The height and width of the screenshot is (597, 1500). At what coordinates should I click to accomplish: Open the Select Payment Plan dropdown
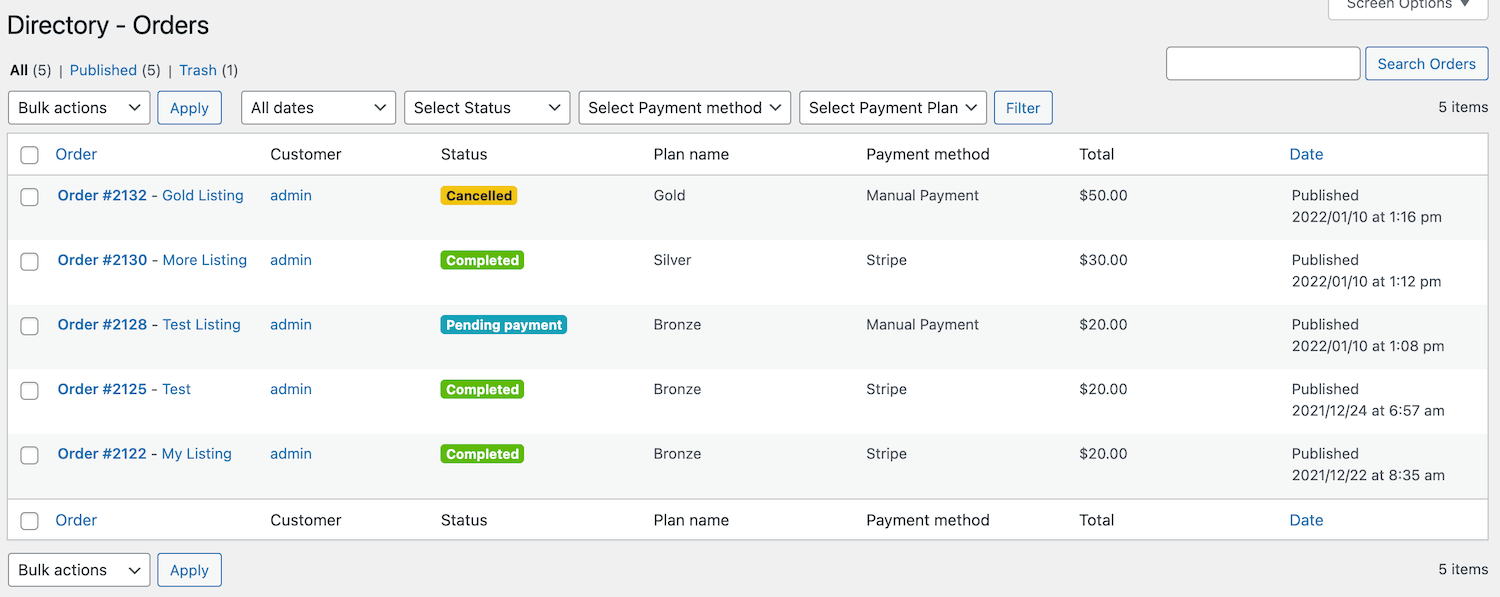892,108
